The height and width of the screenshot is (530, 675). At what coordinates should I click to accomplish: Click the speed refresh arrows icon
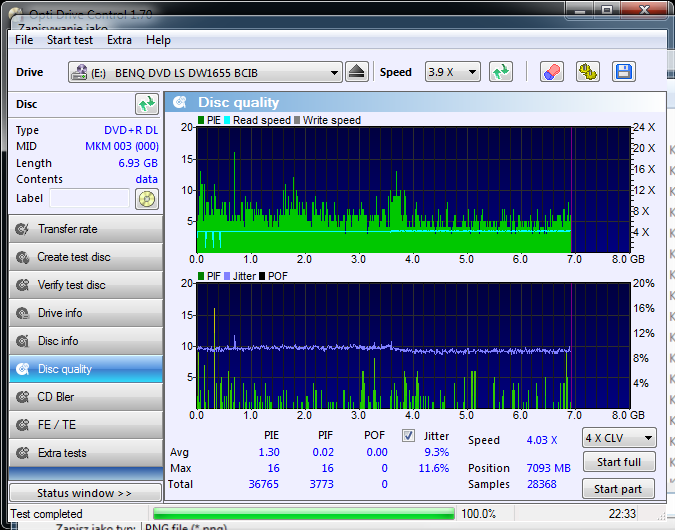point(501,72)
